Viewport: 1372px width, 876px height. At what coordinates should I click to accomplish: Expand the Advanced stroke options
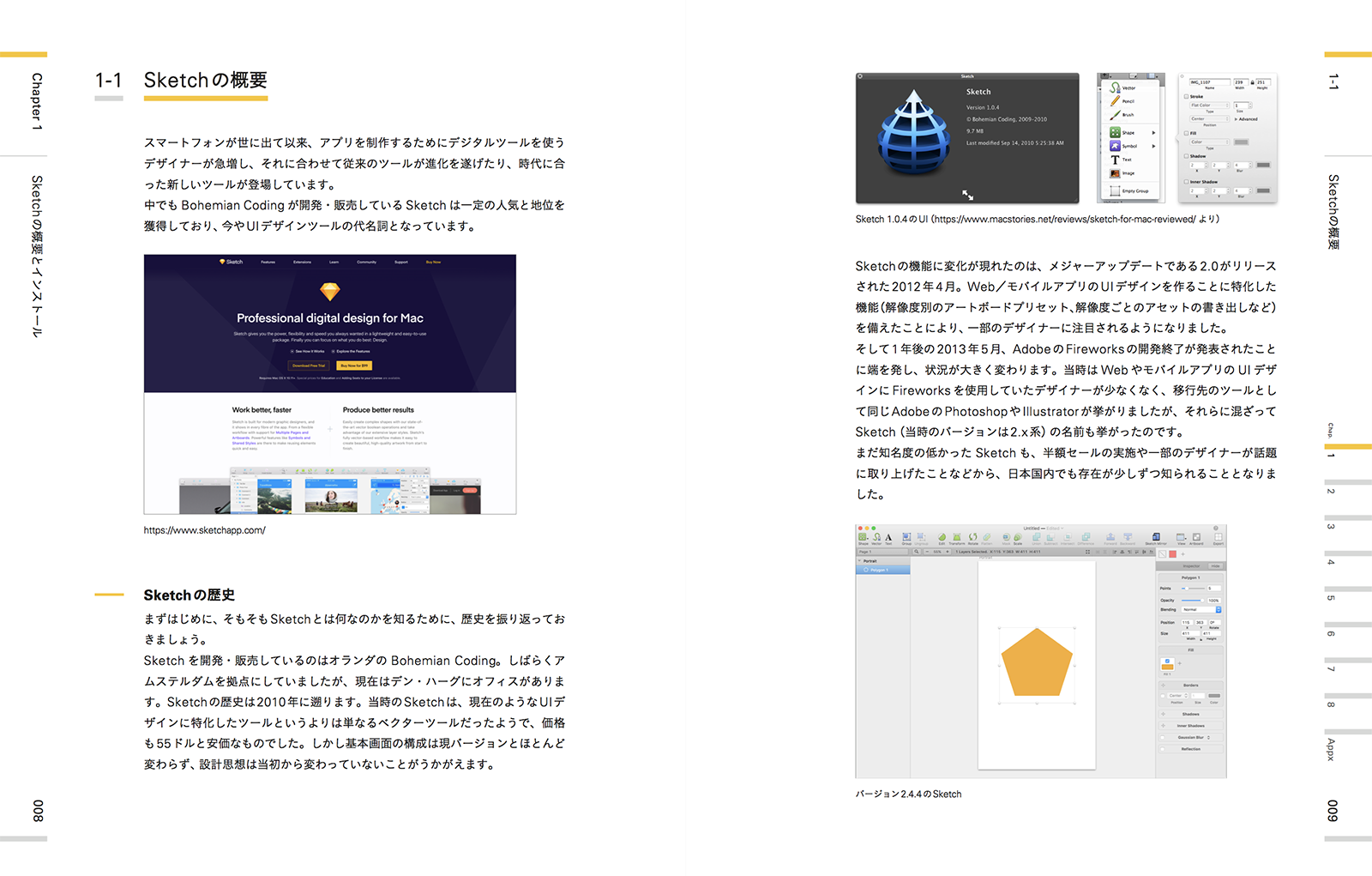(1246, 119)
